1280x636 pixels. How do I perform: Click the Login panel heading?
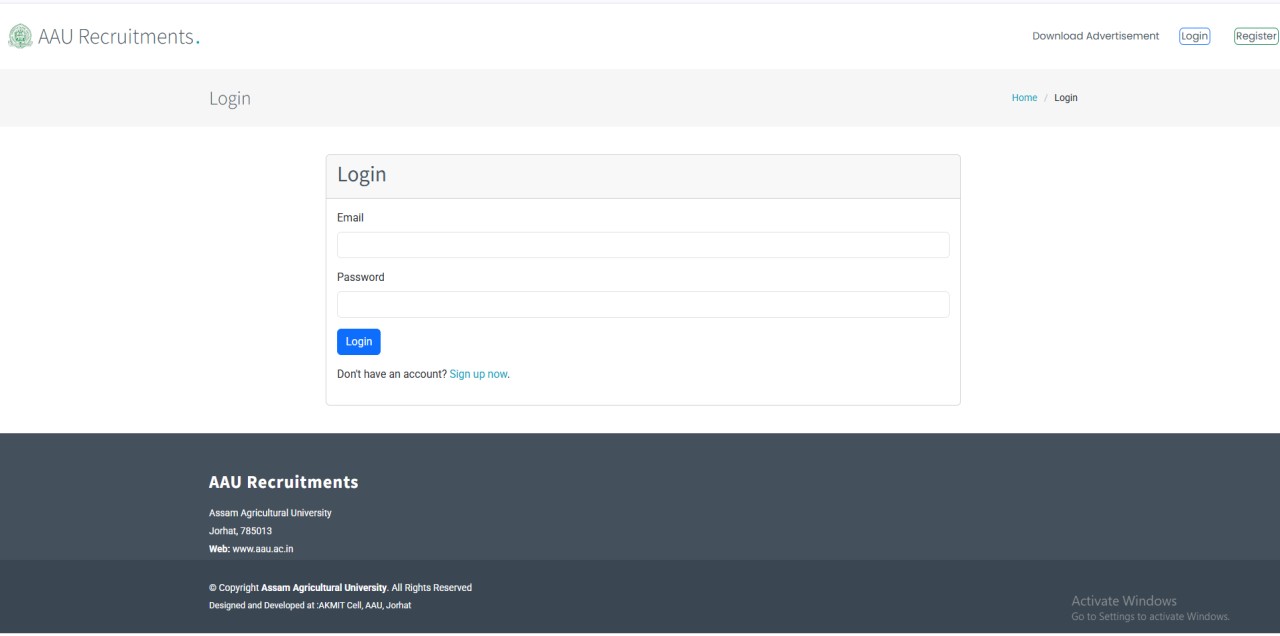(362, 174)
